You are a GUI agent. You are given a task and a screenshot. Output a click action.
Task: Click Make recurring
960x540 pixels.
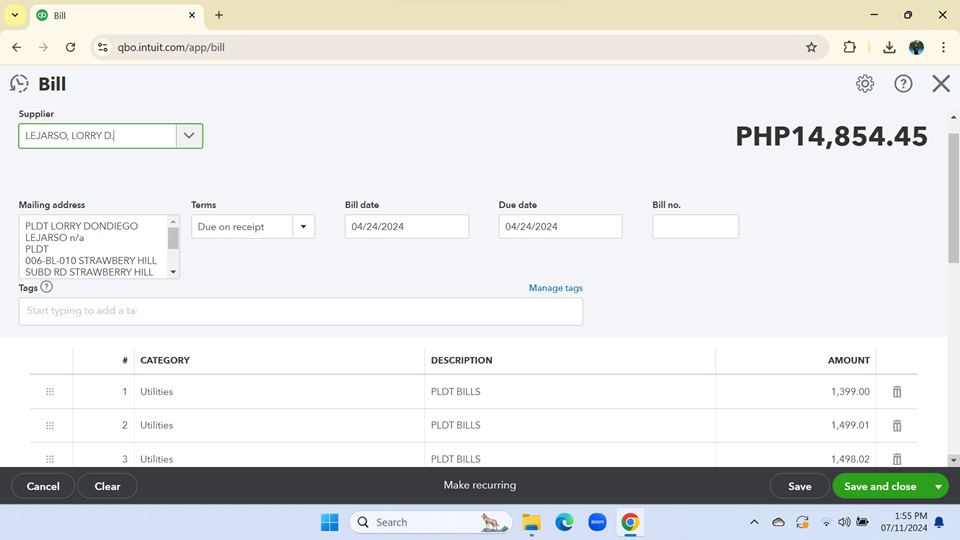[479, 485]
